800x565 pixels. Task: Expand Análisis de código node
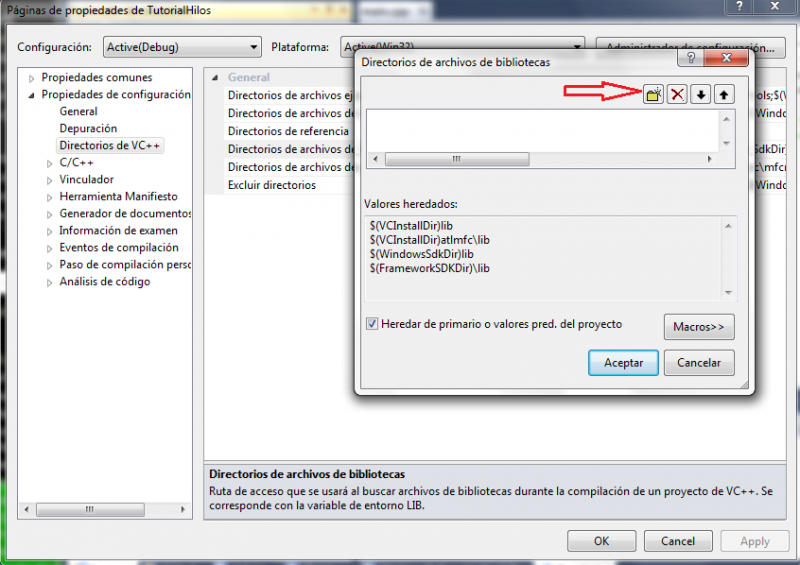[49, 282]
